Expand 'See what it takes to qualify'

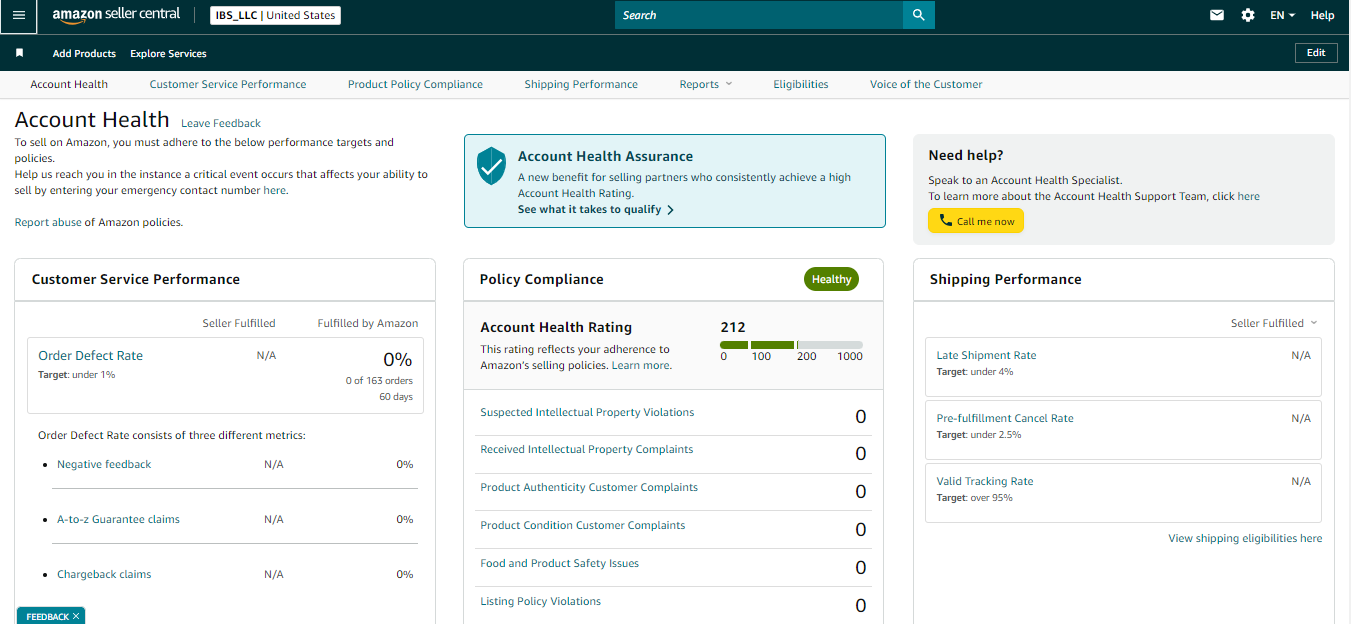click(596, 210)
